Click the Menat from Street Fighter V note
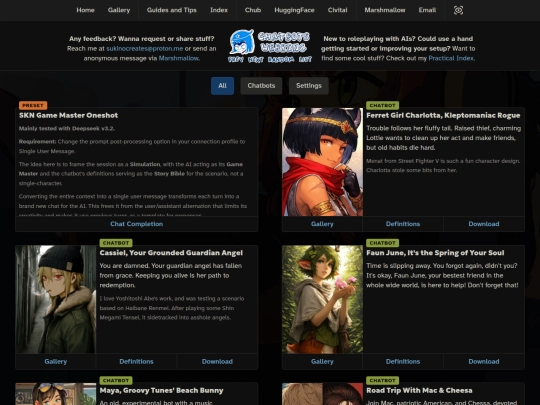The image size is (540, 405). (x=443, y=166)
